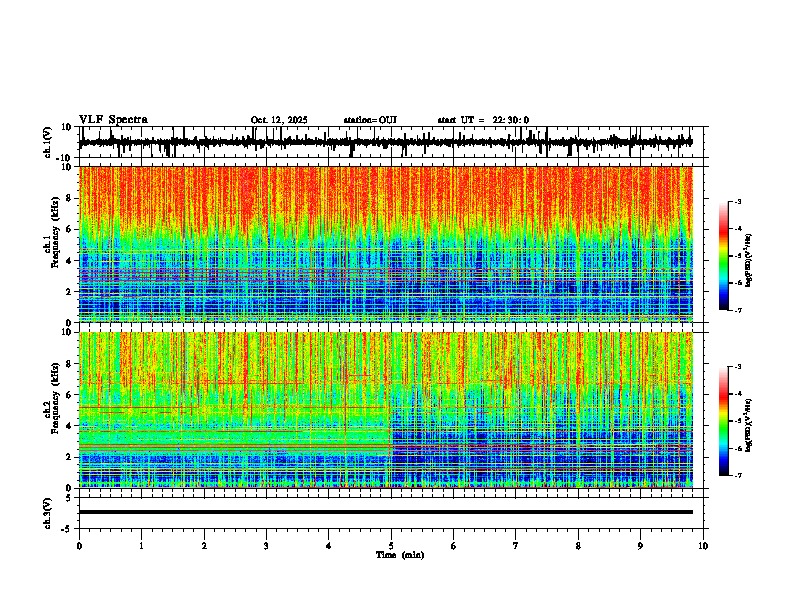The width and height of the screenshot is (792, 612).
Task: Click the "ch.3(V)" axis label
Action: coord(48,513)
